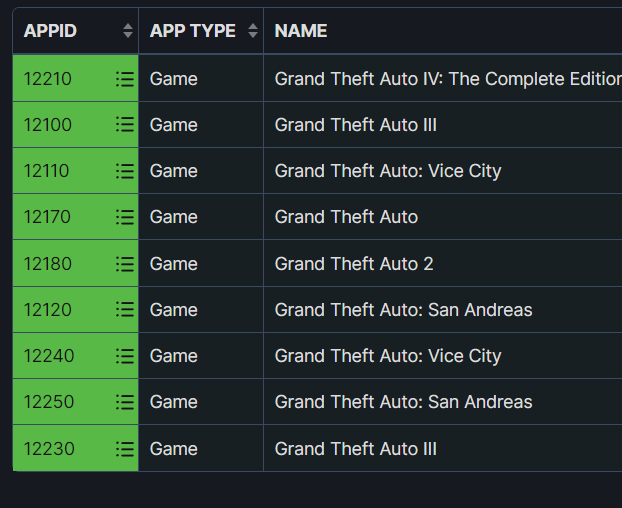This screenshot has width=622, height=508.
Task: Open Grand Theft Auto in row 12170
Action: (346, 217)
